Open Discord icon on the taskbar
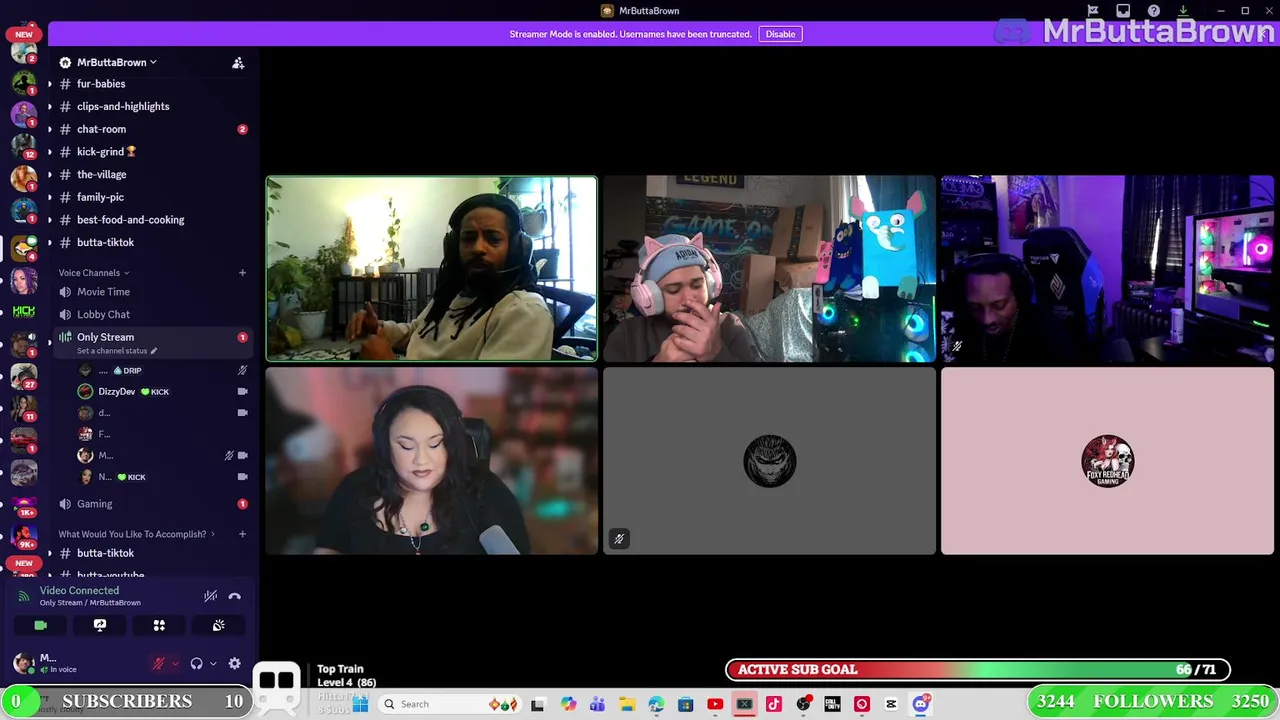 click(921, 704)
